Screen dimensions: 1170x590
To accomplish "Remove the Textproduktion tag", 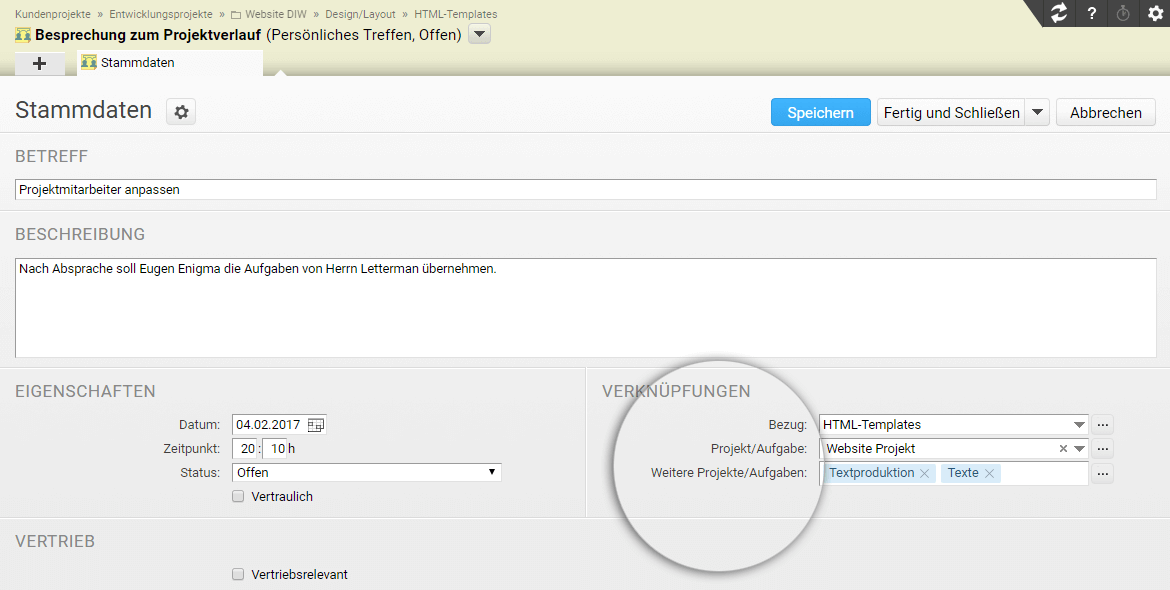I will pos(924,473).
